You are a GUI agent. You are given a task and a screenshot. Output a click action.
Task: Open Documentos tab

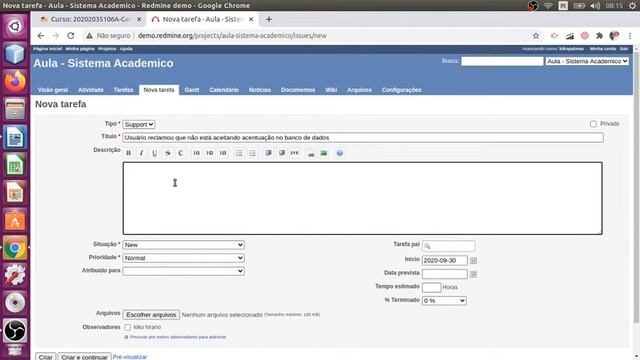coord(298,90)
